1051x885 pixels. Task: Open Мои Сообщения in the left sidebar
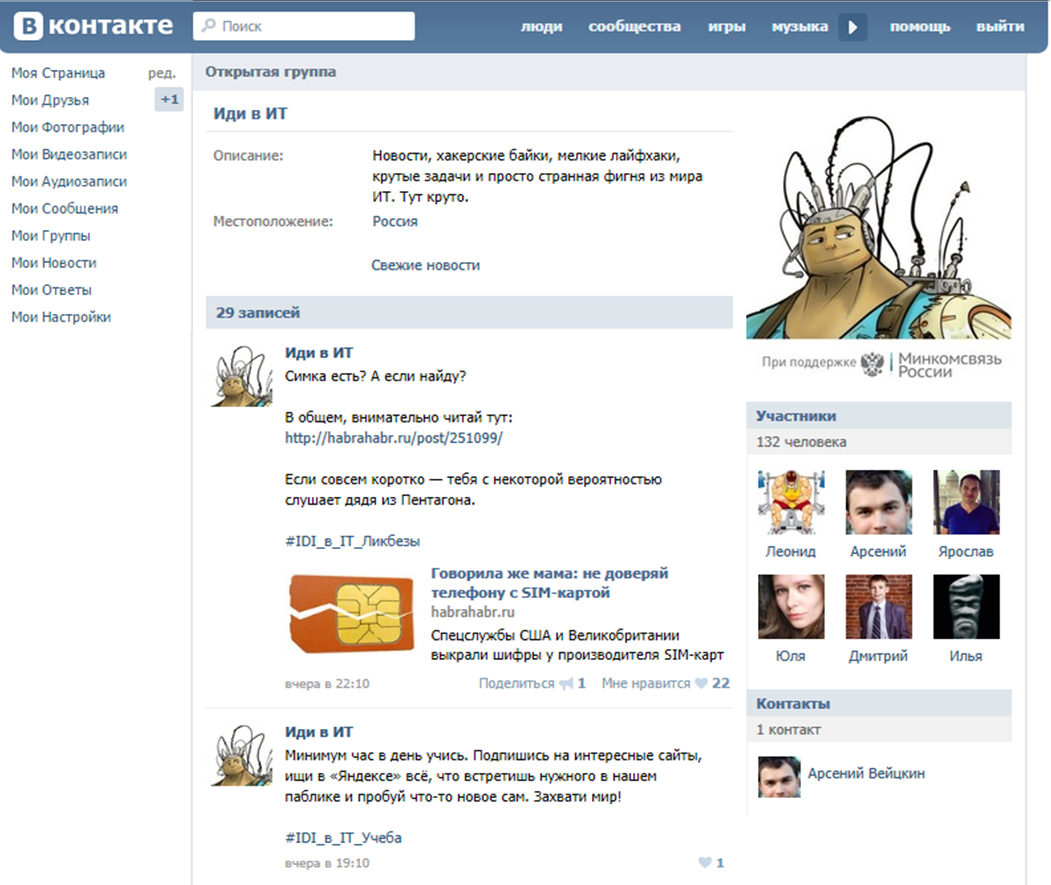[65, 209]
